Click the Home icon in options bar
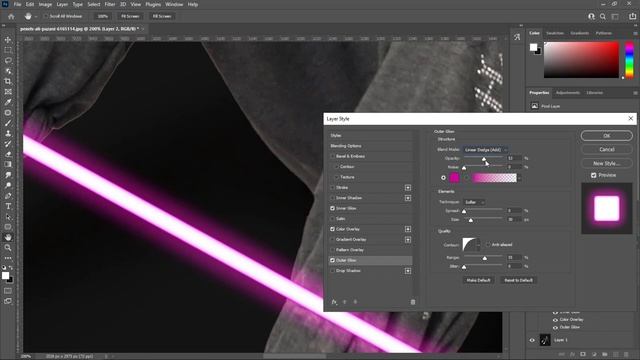 tap(11, 16)
